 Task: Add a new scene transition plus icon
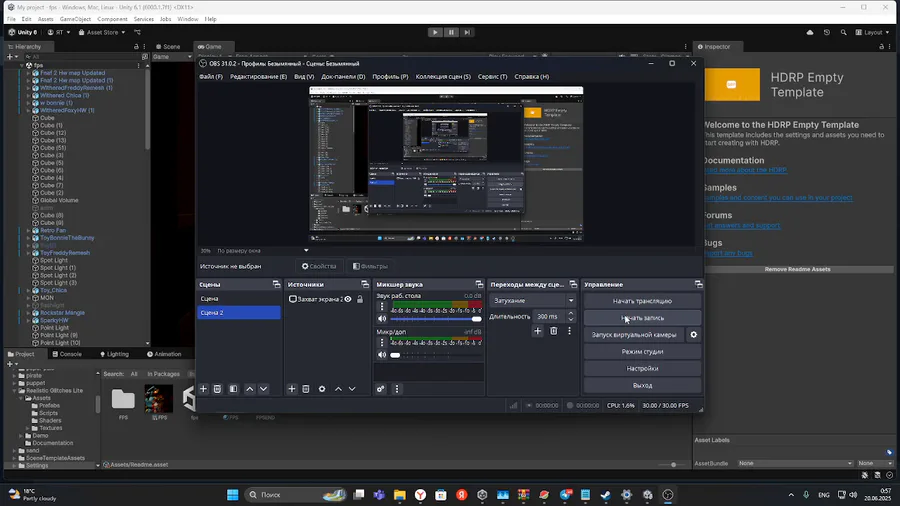click(537, 331)
